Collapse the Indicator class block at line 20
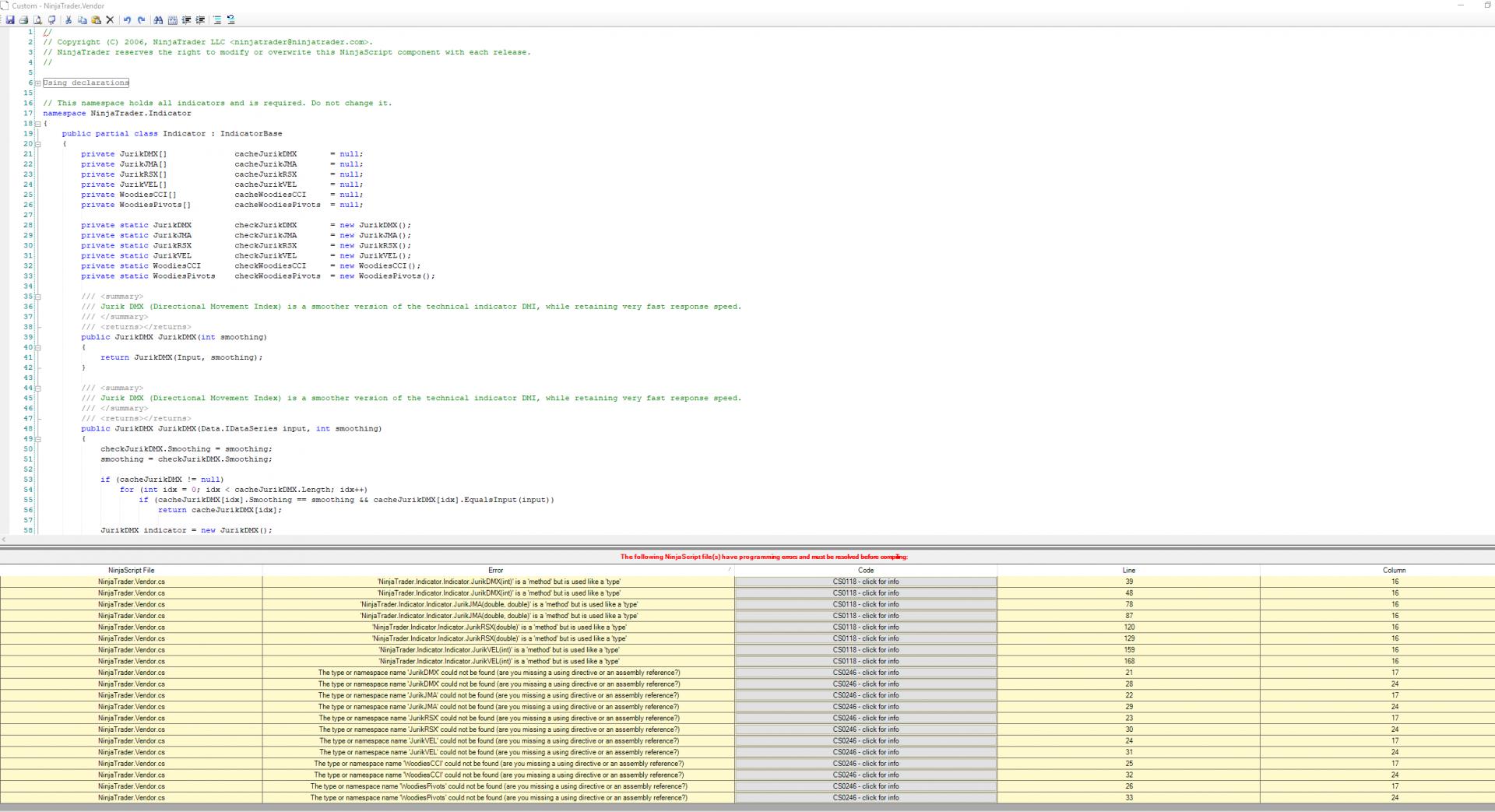This screenshot has height=812, width=1495. click(x=37, y=144)
